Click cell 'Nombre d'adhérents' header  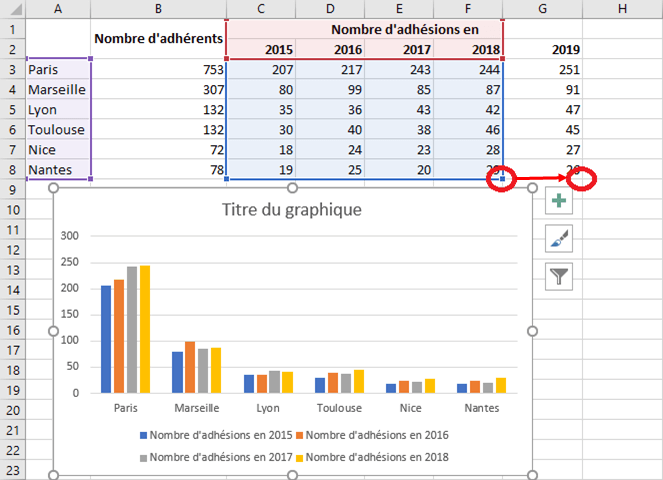click(158, 38)
